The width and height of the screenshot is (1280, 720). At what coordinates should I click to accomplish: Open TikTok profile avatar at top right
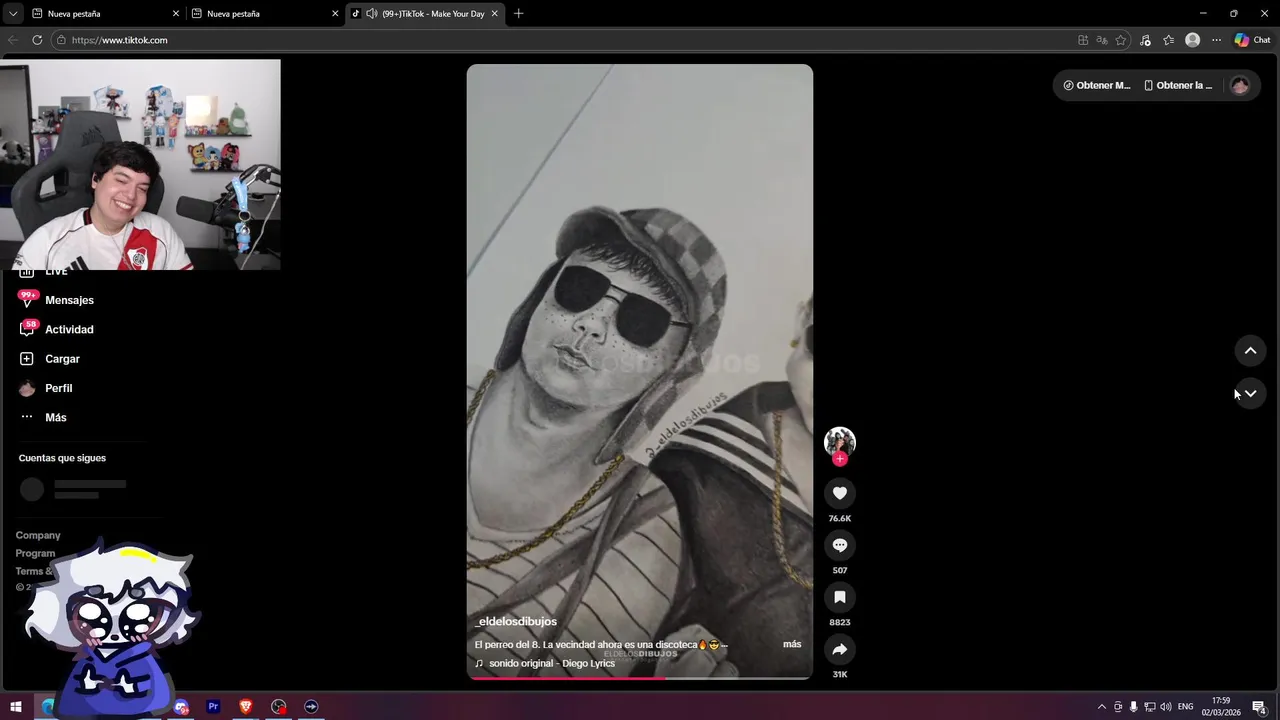1240,85
